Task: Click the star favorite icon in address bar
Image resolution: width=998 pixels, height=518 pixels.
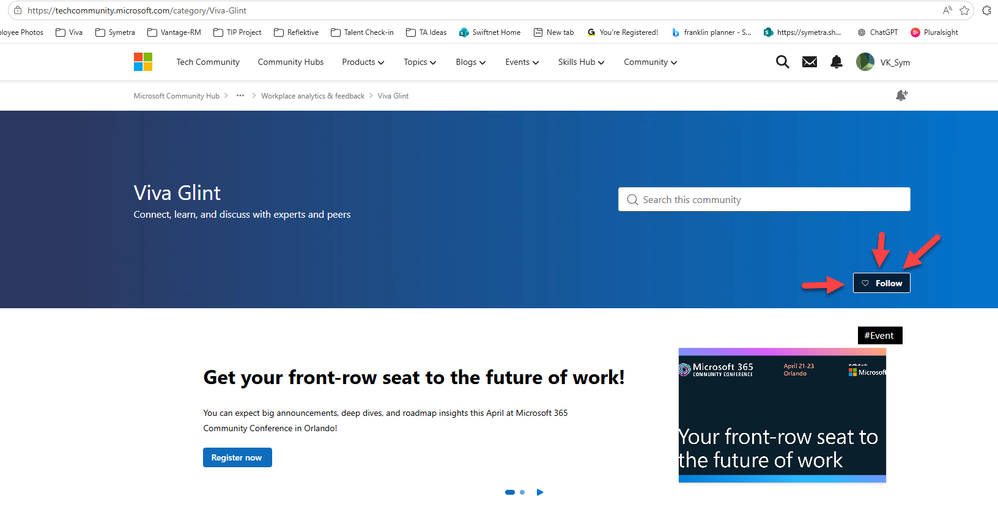Action: click(x=964, y=10)
